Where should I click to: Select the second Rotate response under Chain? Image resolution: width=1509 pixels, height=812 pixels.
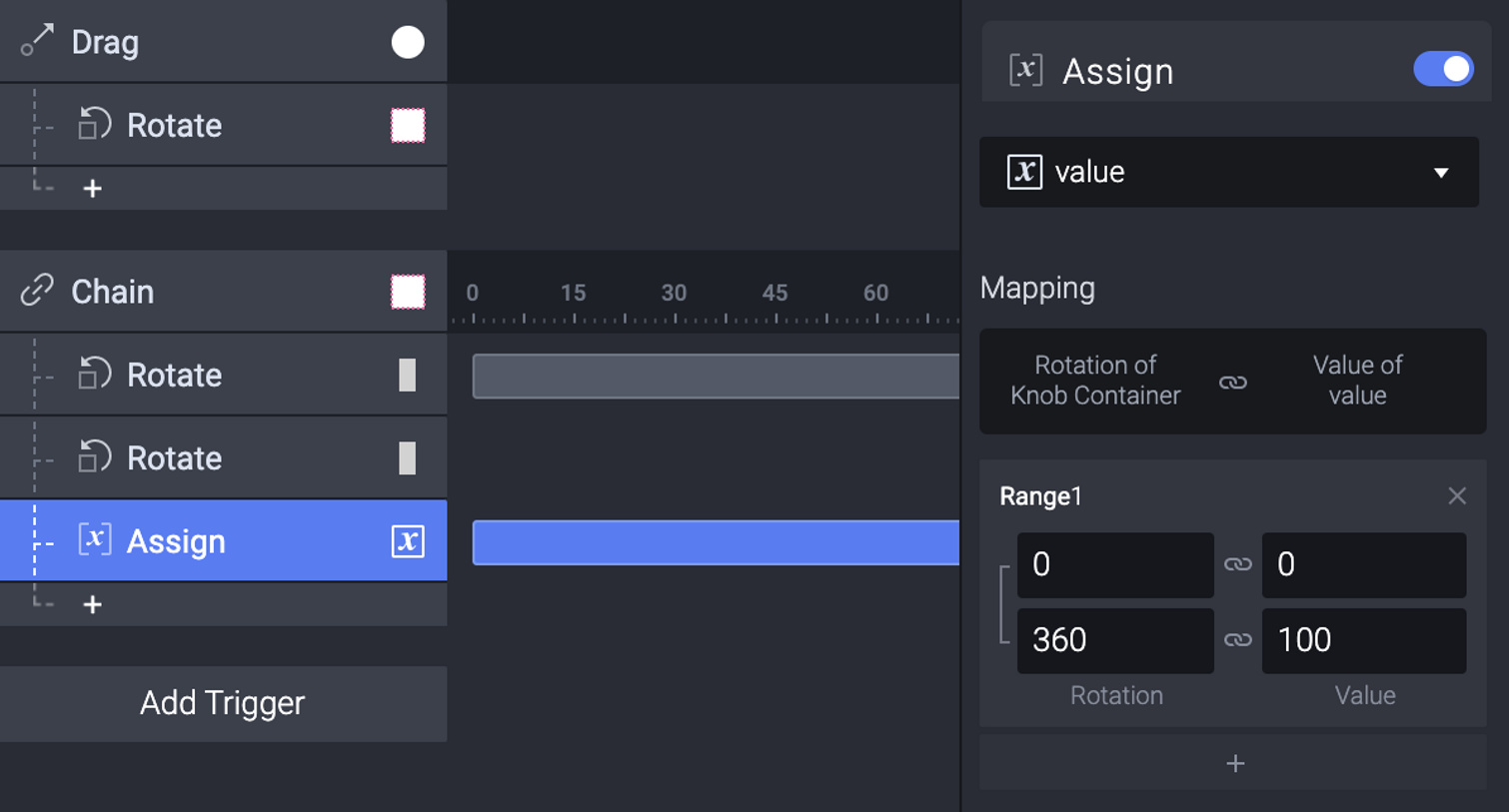[x=224, y=457]
